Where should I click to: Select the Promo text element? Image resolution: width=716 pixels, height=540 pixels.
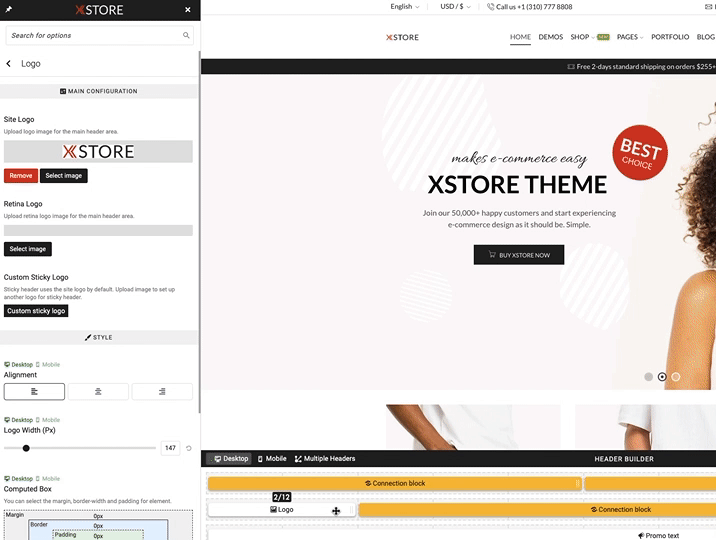click(x=658, y=535)
